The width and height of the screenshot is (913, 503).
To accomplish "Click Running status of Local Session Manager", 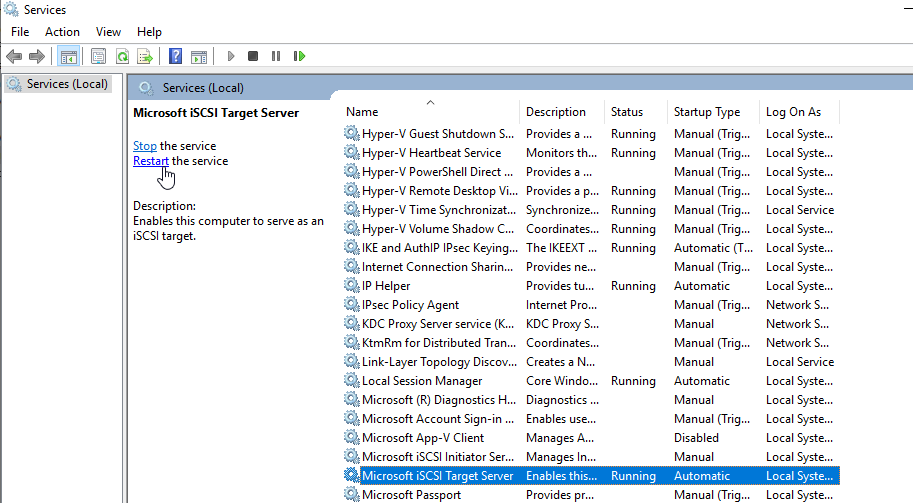I will click(634, 381).
